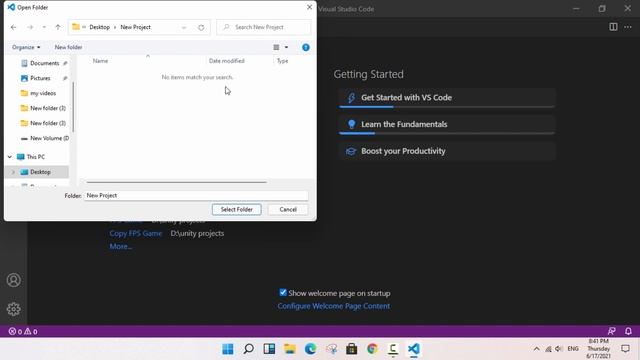Open Microsoft Store from taskbar
Viewport: 640px width, 360px height.
[351, 349]
